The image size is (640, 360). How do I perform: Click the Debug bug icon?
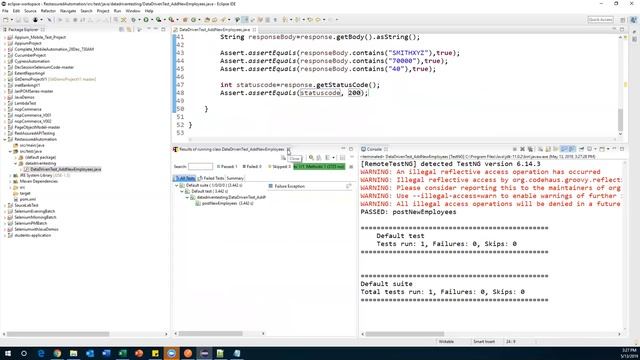pyautogui.click(x=133, y=20)
